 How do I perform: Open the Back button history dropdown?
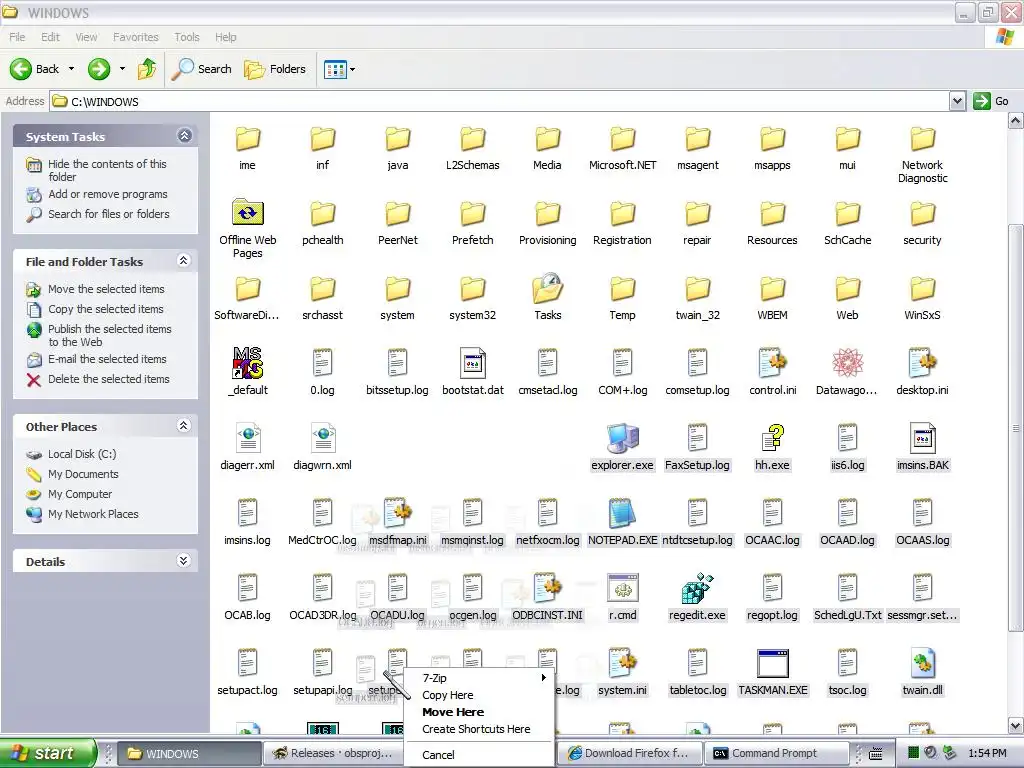click(x=71, y=69)
